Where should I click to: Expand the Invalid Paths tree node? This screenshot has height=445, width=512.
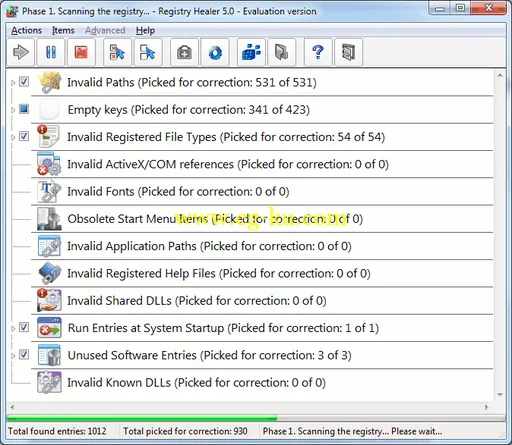pos(13,83)
